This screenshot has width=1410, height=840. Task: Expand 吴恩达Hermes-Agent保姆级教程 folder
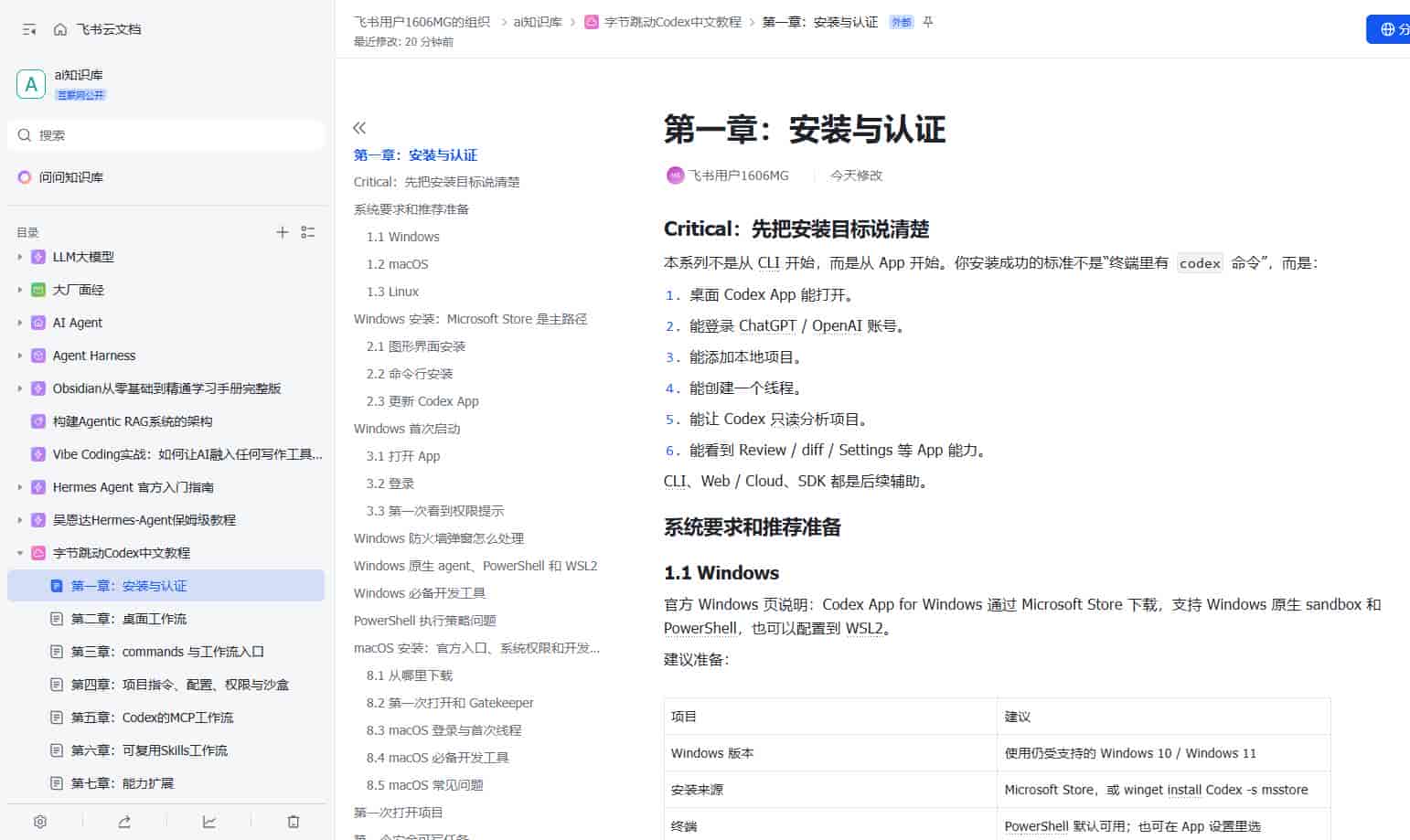20,521
